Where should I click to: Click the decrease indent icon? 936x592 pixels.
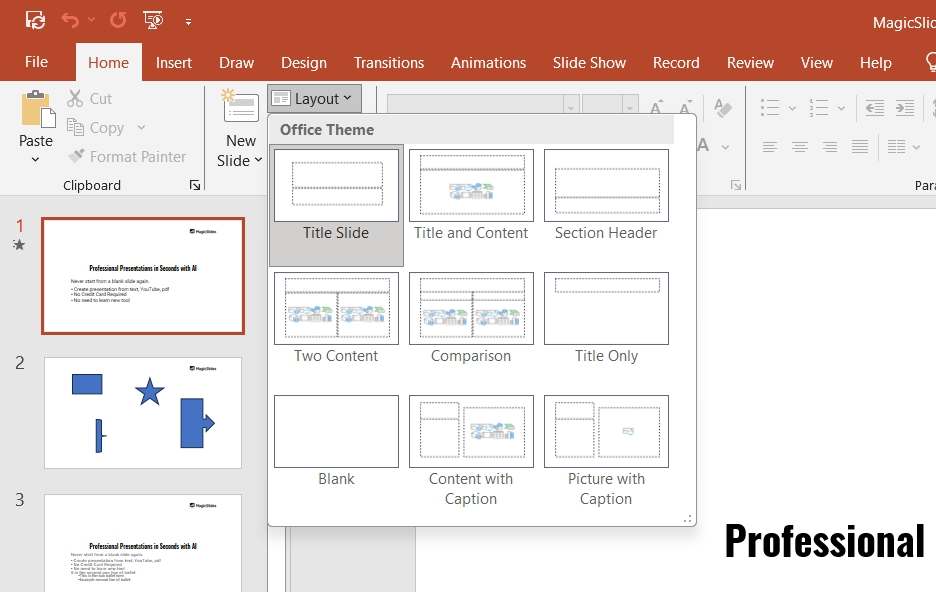pyautogui.click(x=874, y=108)
